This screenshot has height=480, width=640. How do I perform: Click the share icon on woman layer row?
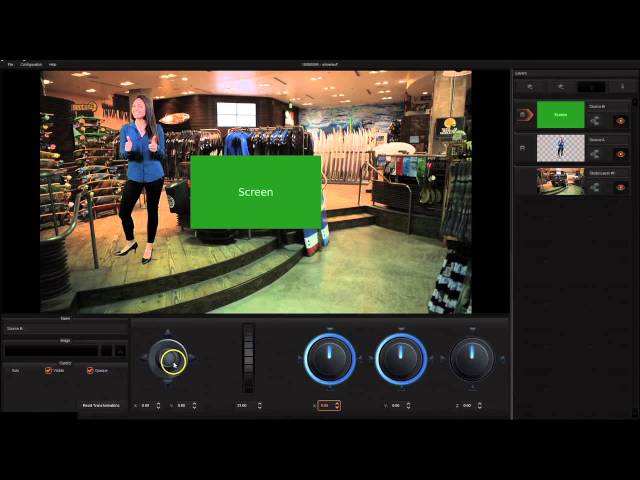595,154
